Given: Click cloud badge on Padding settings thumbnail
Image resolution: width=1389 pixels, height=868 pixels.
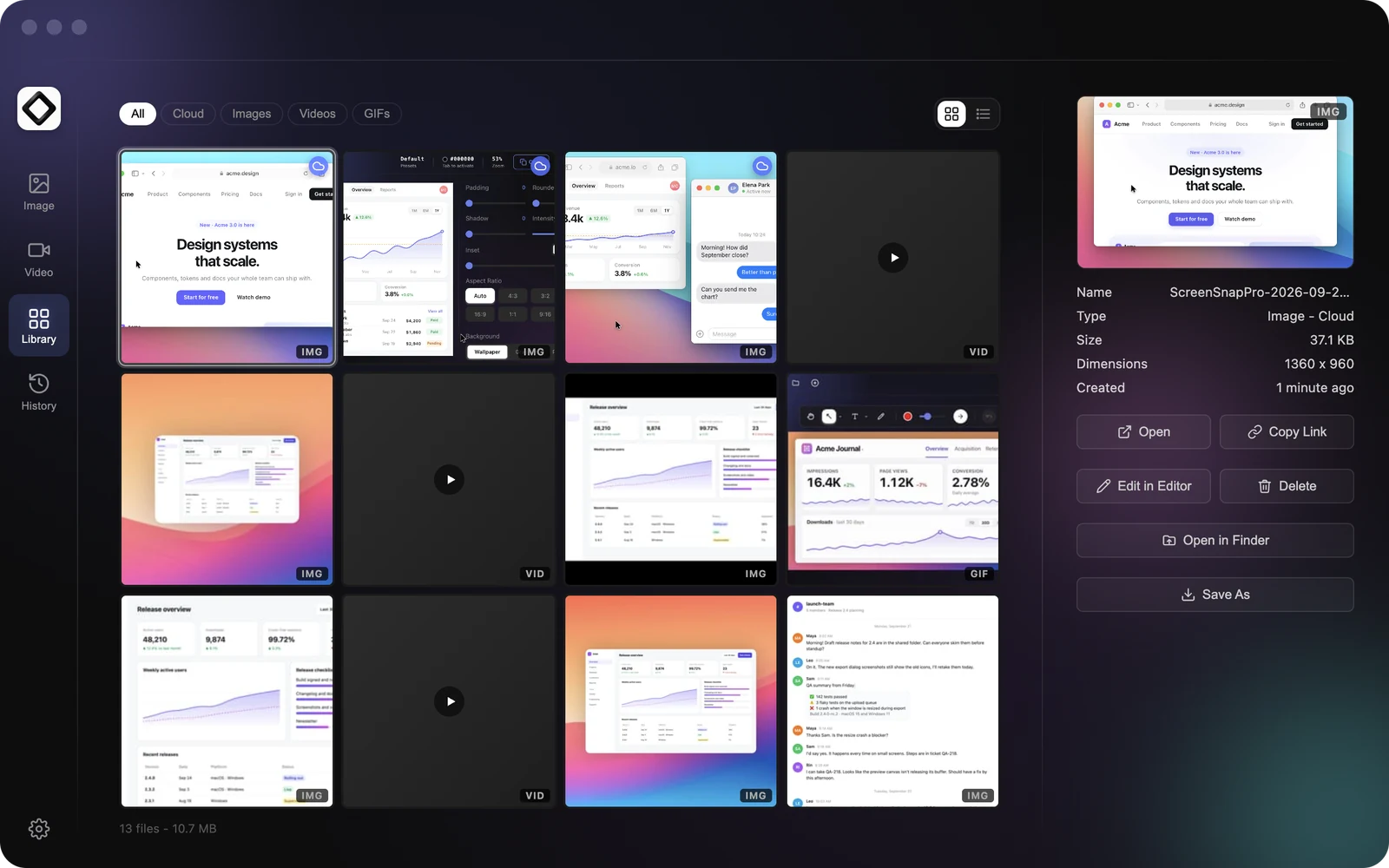Looking at the screenshot, I should click(x=540, y=166).
